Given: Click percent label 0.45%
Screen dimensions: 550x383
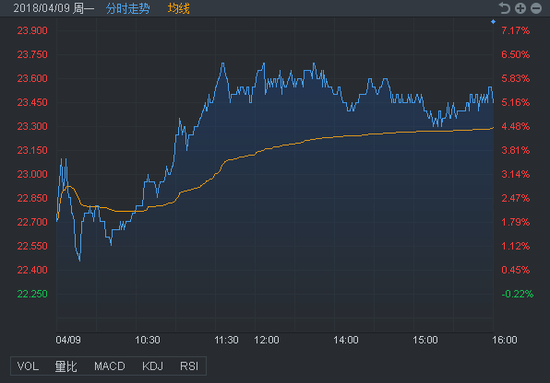Looking at the screenshot, I should [x=515, y=270].
